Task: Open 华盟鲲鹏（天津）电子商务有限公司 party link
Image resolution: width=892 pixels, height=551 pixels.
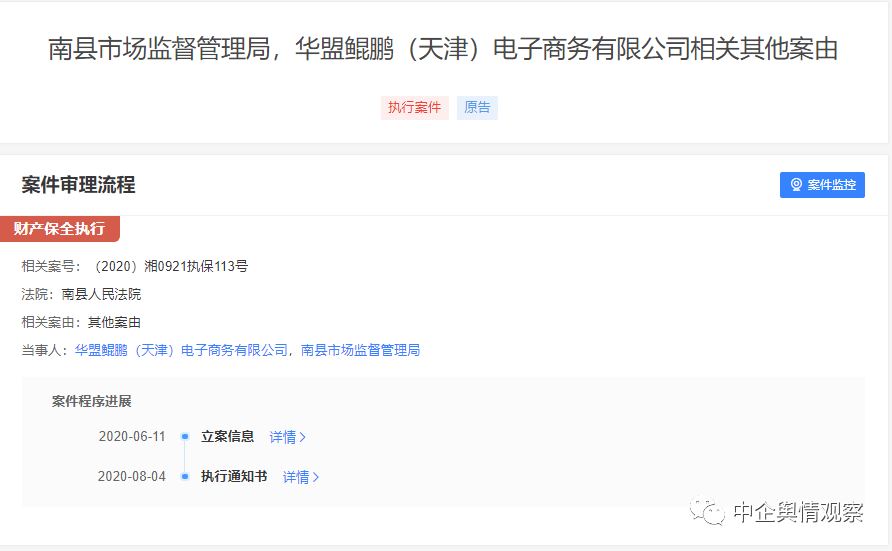Action: [x=181, y=350]
